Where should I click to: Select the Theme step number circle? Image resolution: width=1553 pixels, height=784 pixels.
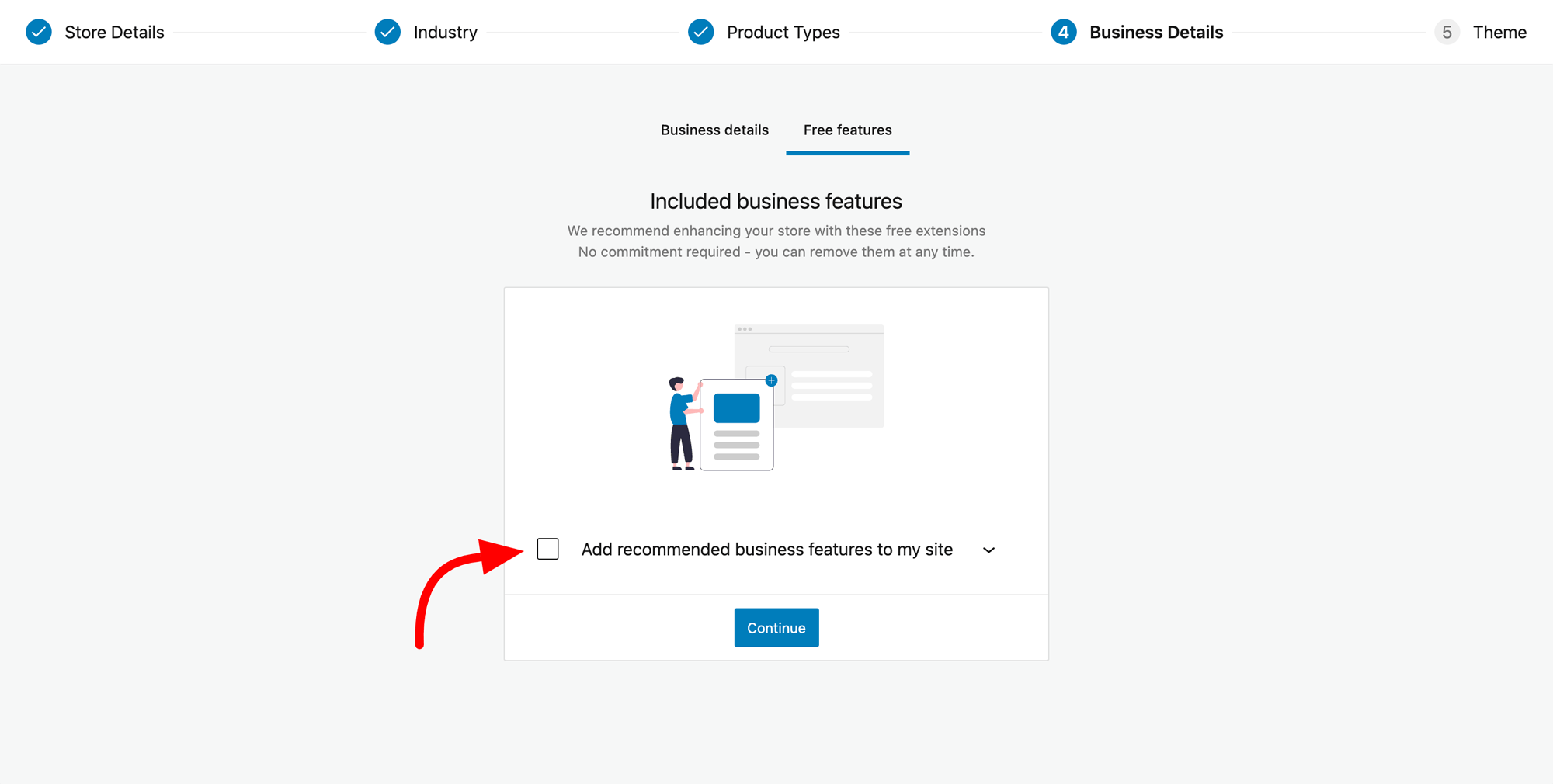(1447, 32)
